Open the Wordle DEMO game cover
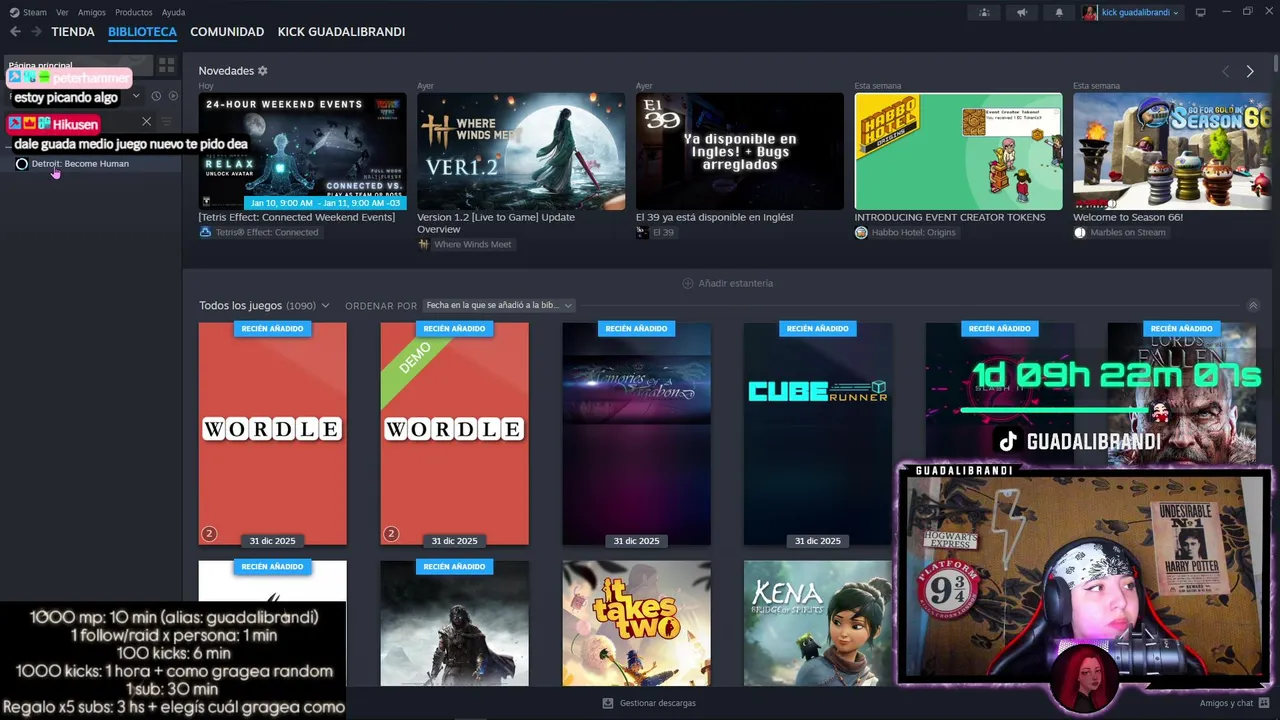The height and width of the screenshot is (720, 1280). (454, 434)
